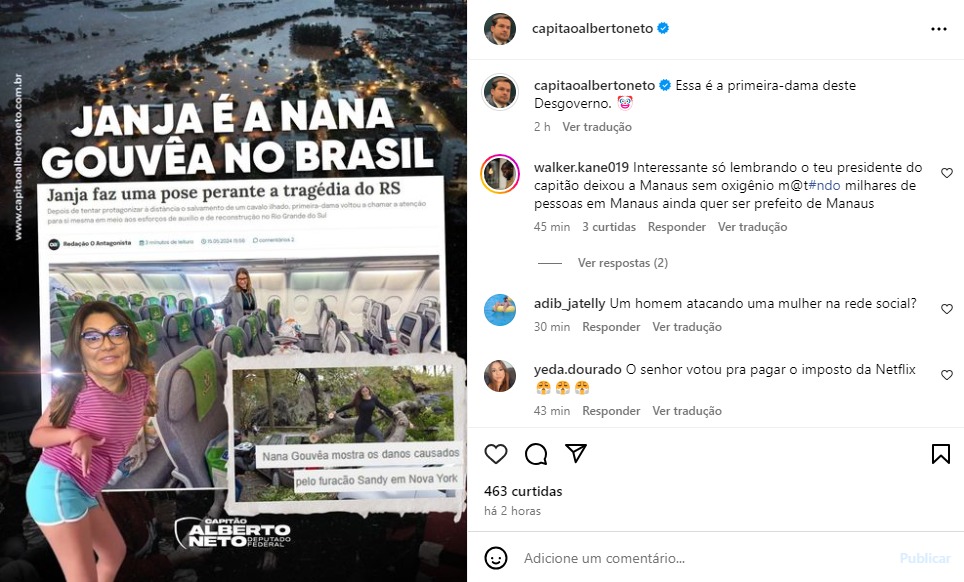Open emoji picker in the comment box

[x=496, y=558]
